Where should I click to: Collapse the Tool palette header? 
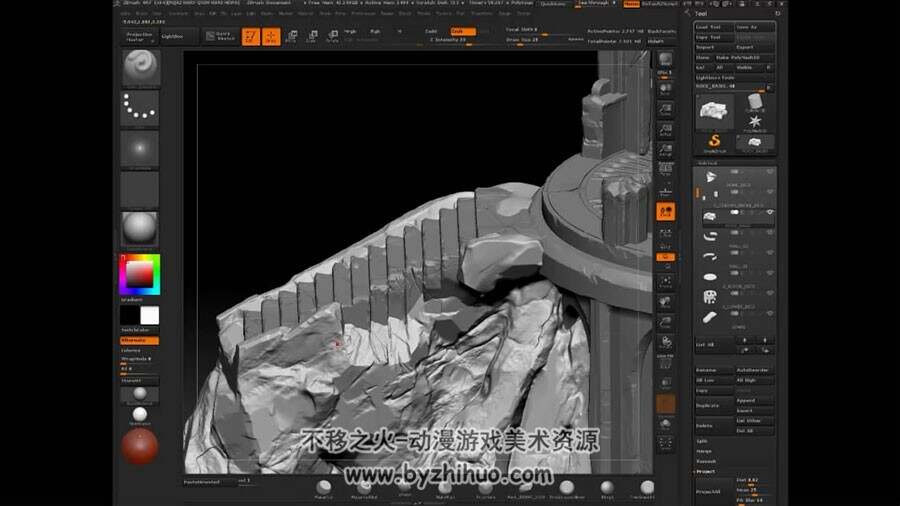coord(701,13)
